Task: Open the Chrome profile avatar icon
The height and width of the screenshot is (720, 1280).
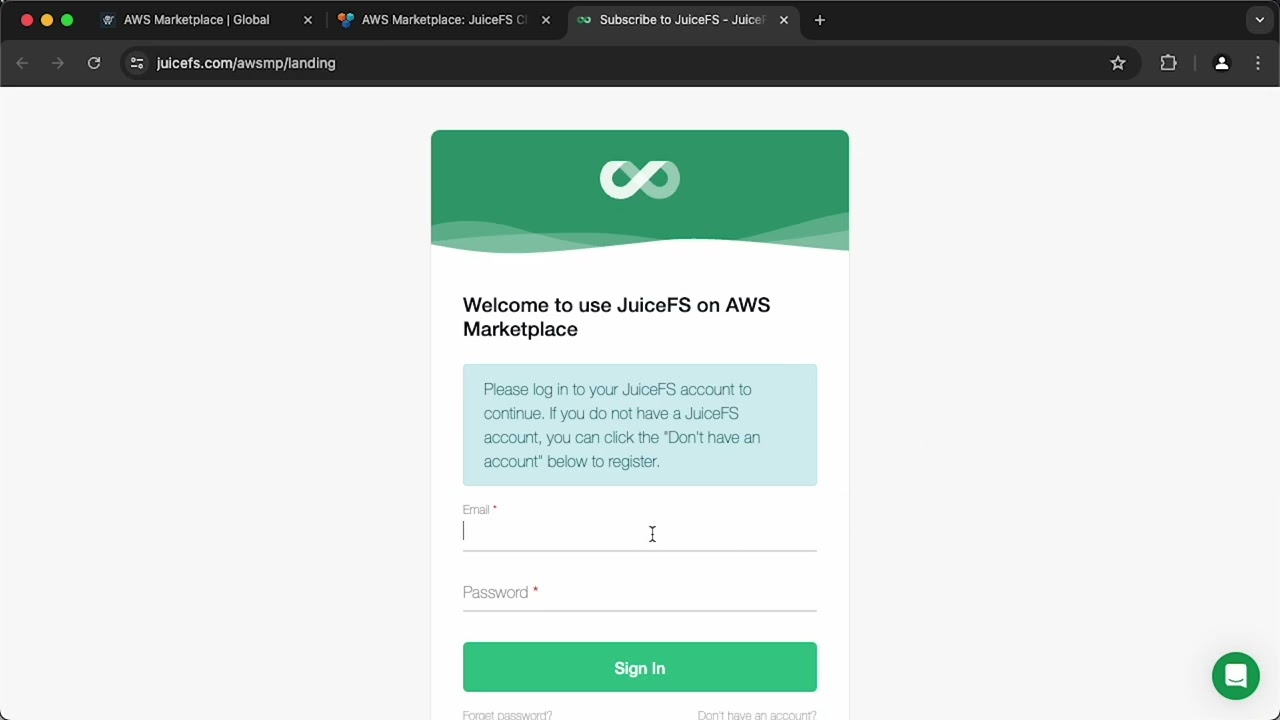Action: click(1221, 63)
